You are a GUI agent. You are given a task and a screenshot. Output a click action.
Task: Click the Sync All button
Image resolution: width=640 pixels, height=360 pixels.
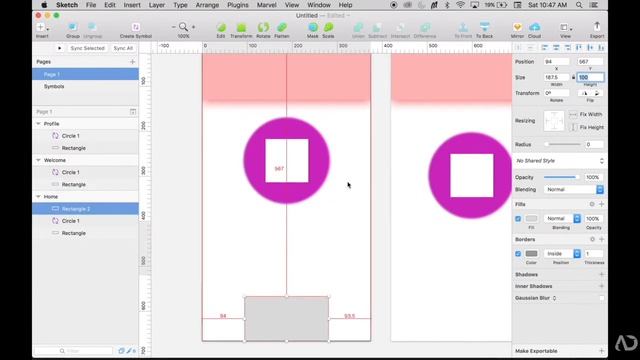click(x=123, y=48)
